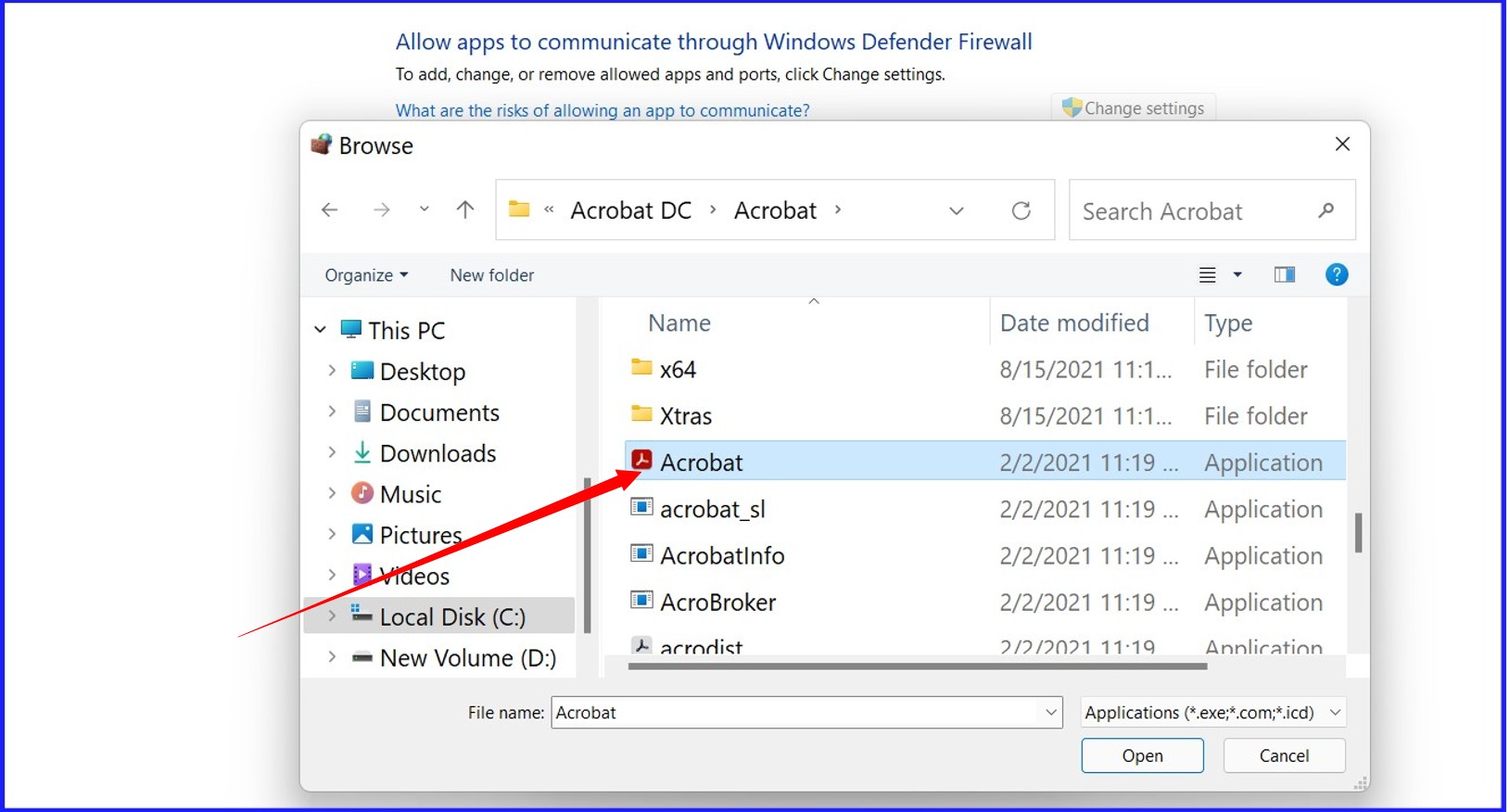
Task: Click the AcroBroker file name
Action: tap(718, 602)
